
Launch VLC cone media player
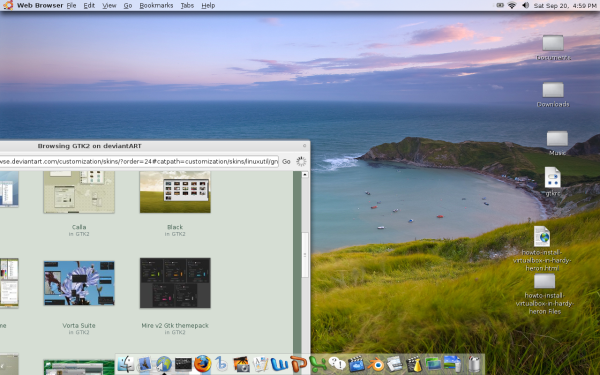414,364
